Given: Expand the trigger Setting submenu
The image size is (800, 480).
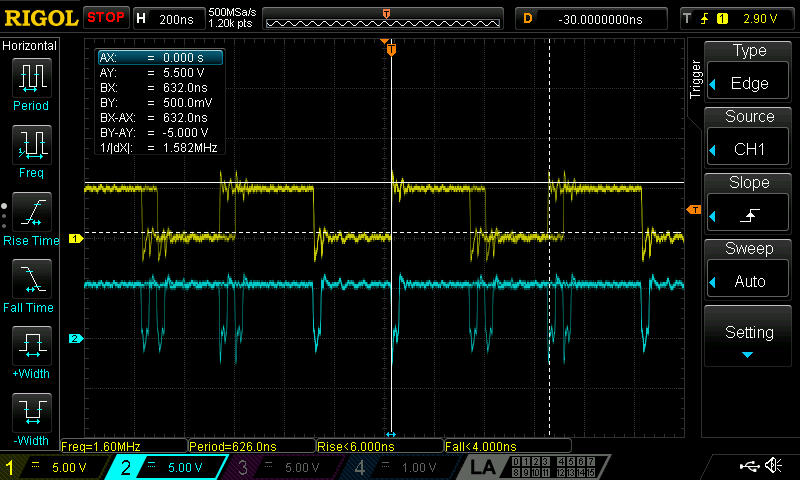Looking at the screenshot, I should 748,336.
